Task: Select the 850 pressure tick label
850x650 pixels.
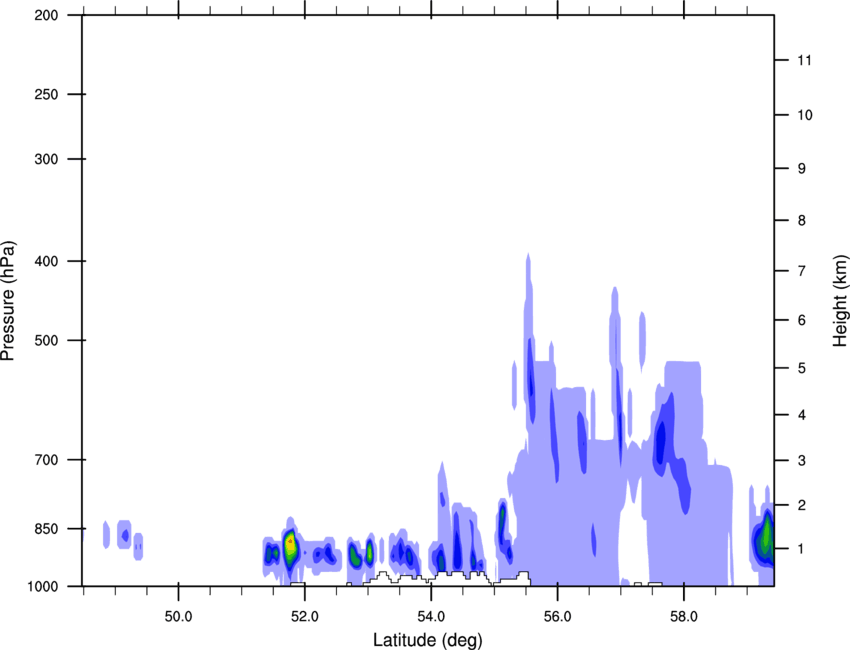Action: 46,528
